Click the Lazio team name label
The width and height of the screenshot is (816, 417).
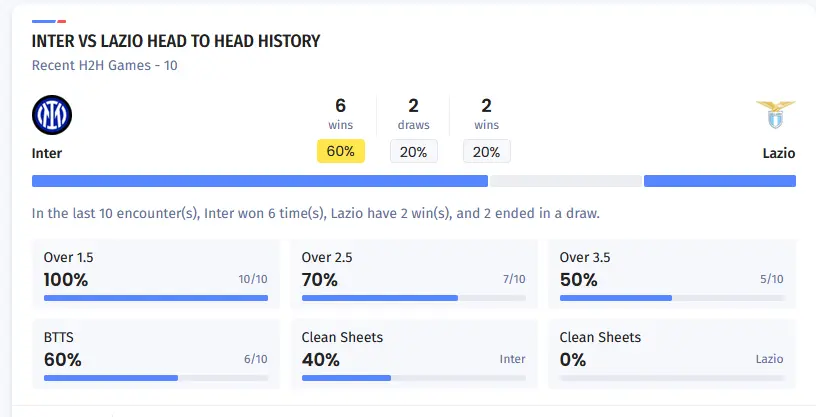pyautogui.click(x=778, y=154)
